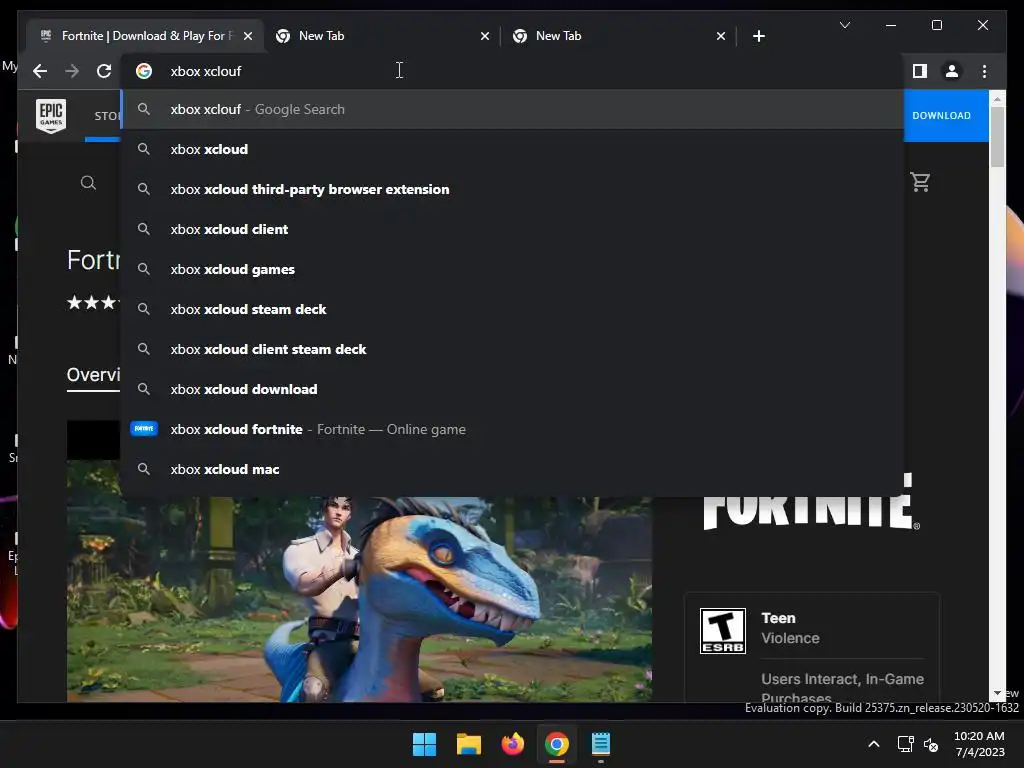Choose 'xbox xcloud games' suggestion

pyautogui.click(x=512, y=269)
